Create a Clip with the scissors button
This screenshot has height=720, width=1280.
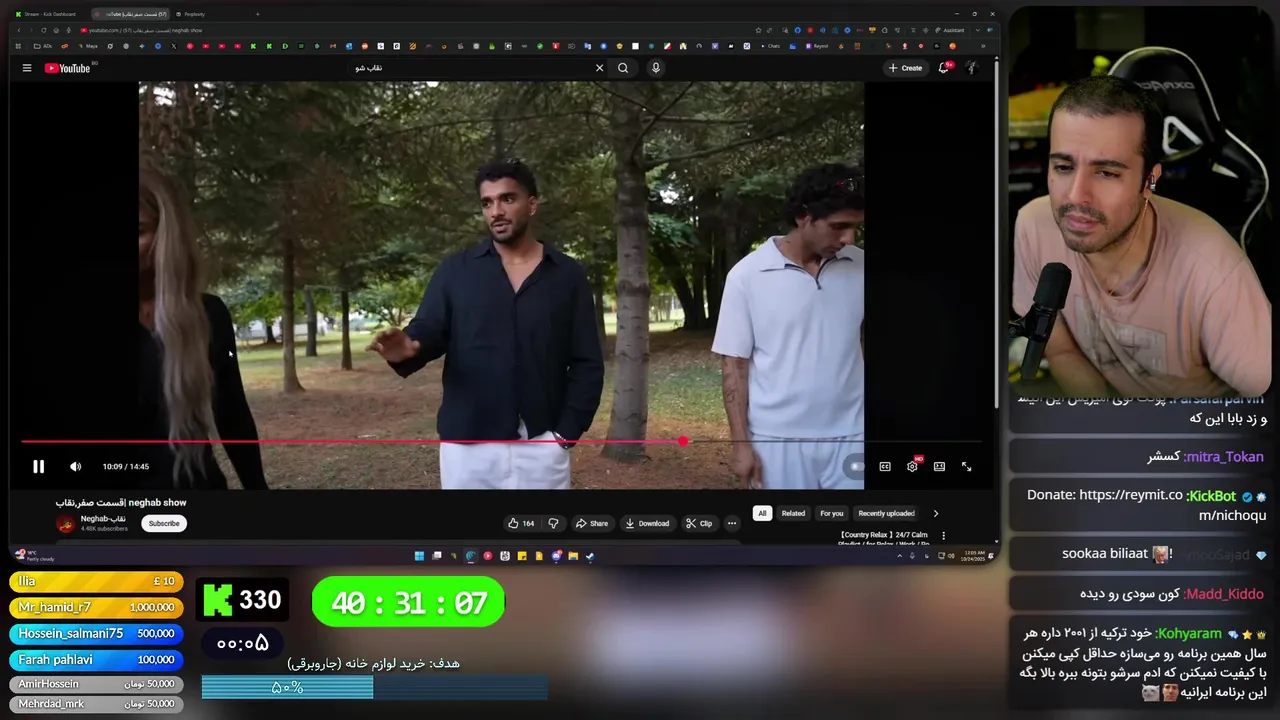pos(699,523)
